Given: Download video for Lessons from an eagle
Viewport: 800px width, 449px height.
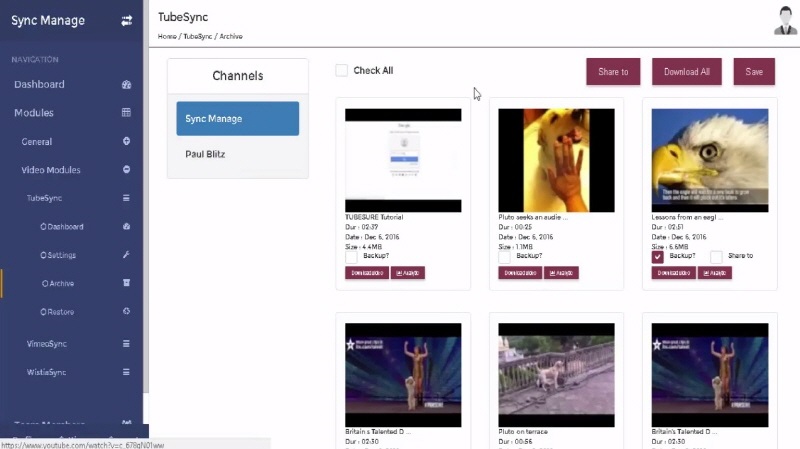Looking at the screenshot, I should [x=673, y=273].
